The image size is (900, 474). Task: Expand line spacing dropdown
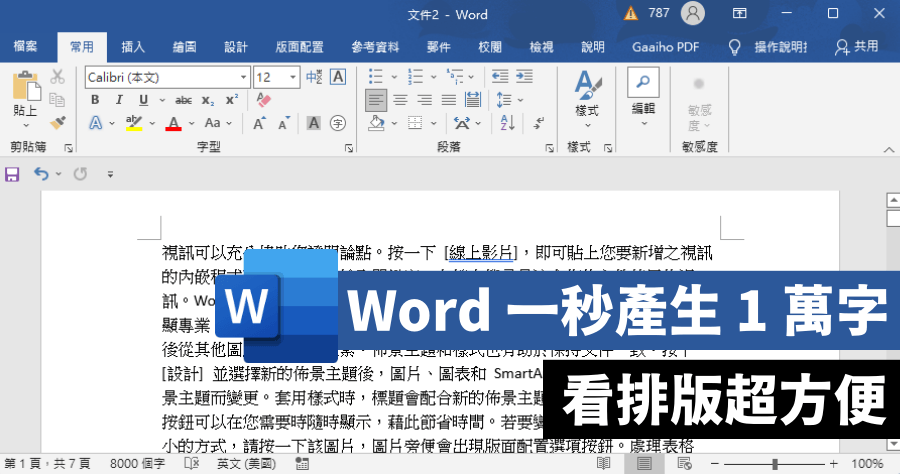pos(521,100)
